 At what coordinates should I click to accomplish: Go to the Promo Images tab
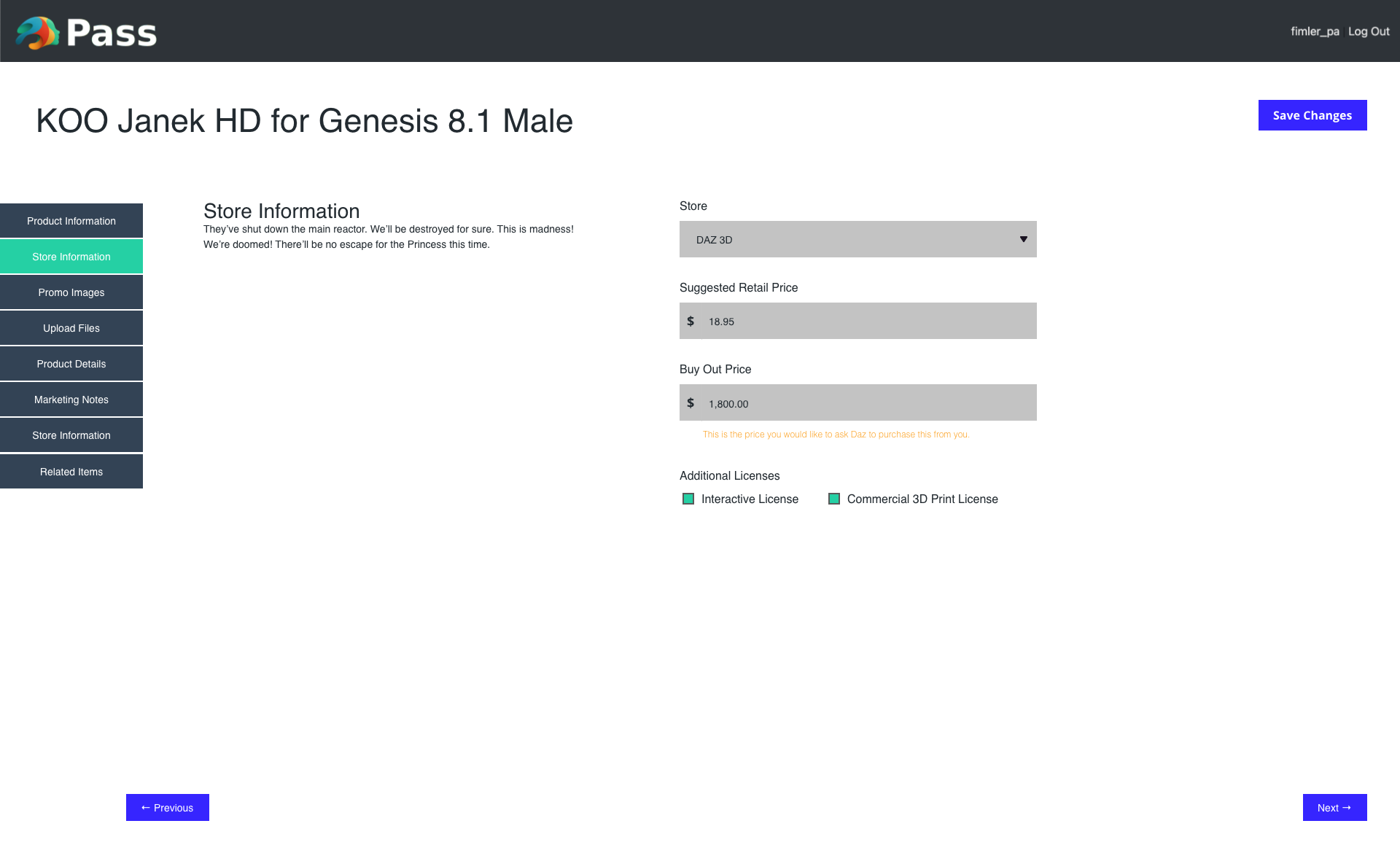click(x=71, y=292)
